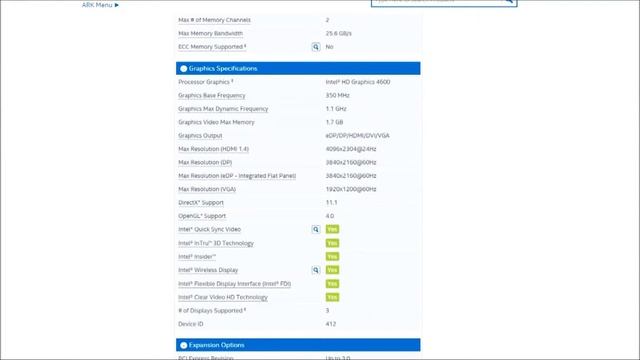640x360 pixels.
Task: Click the magnifier icon beside Intel Wireless Display
Action: 316,270
